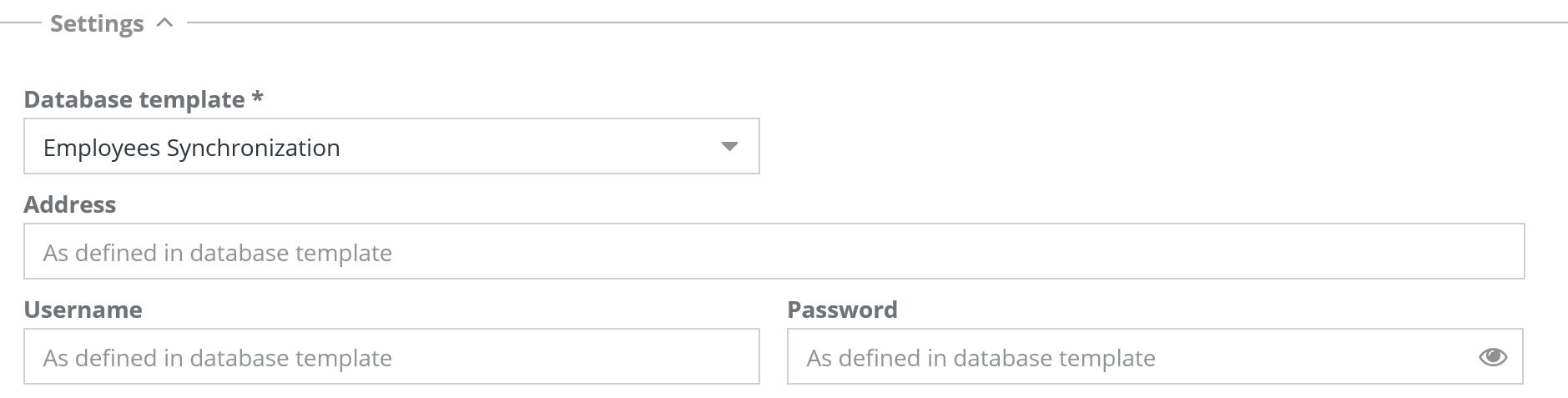Click the Settings section heading text
Screen dimensions: 1568x398
coord(97,23)
